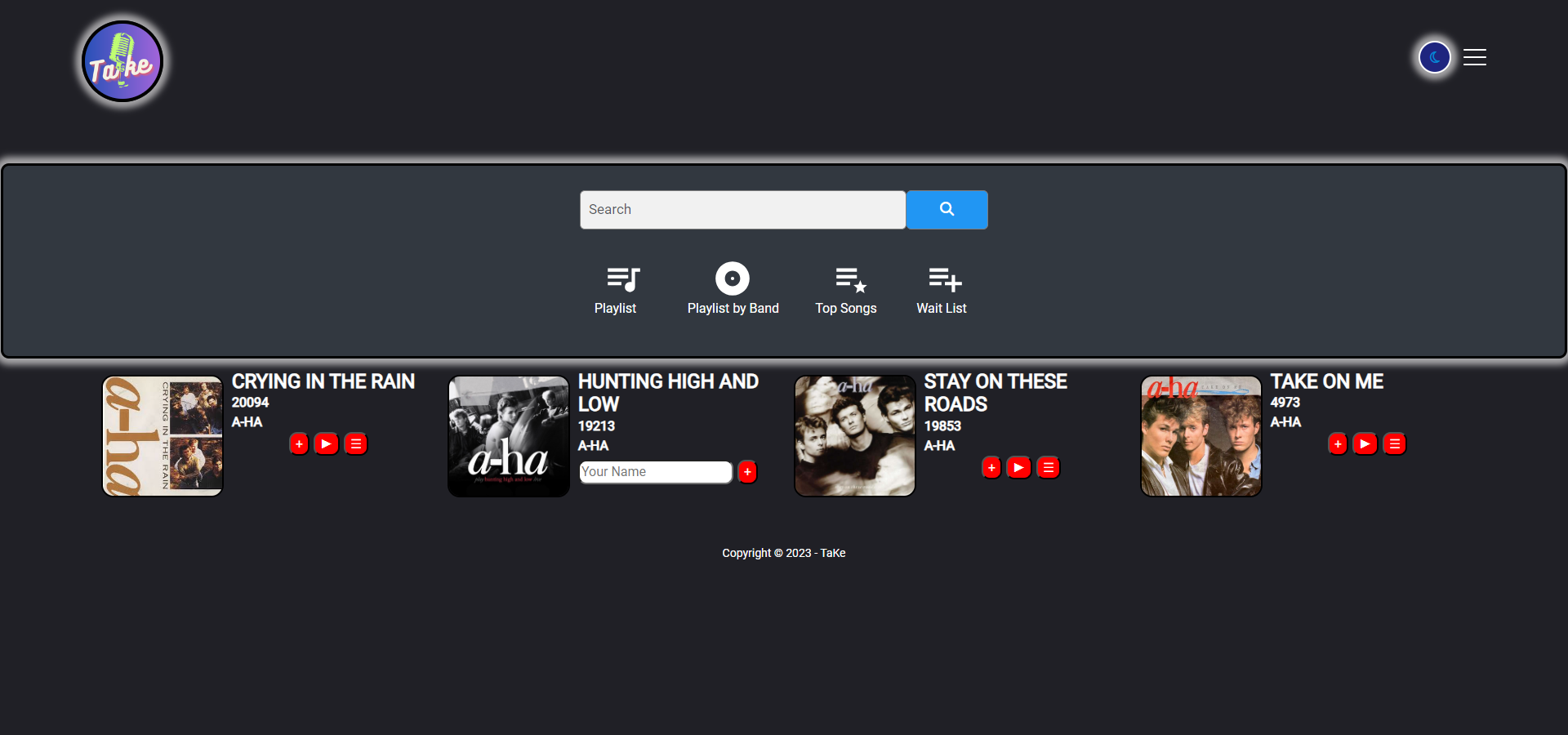Click song number 19853
1568x735 pixels.
point(942,426)
